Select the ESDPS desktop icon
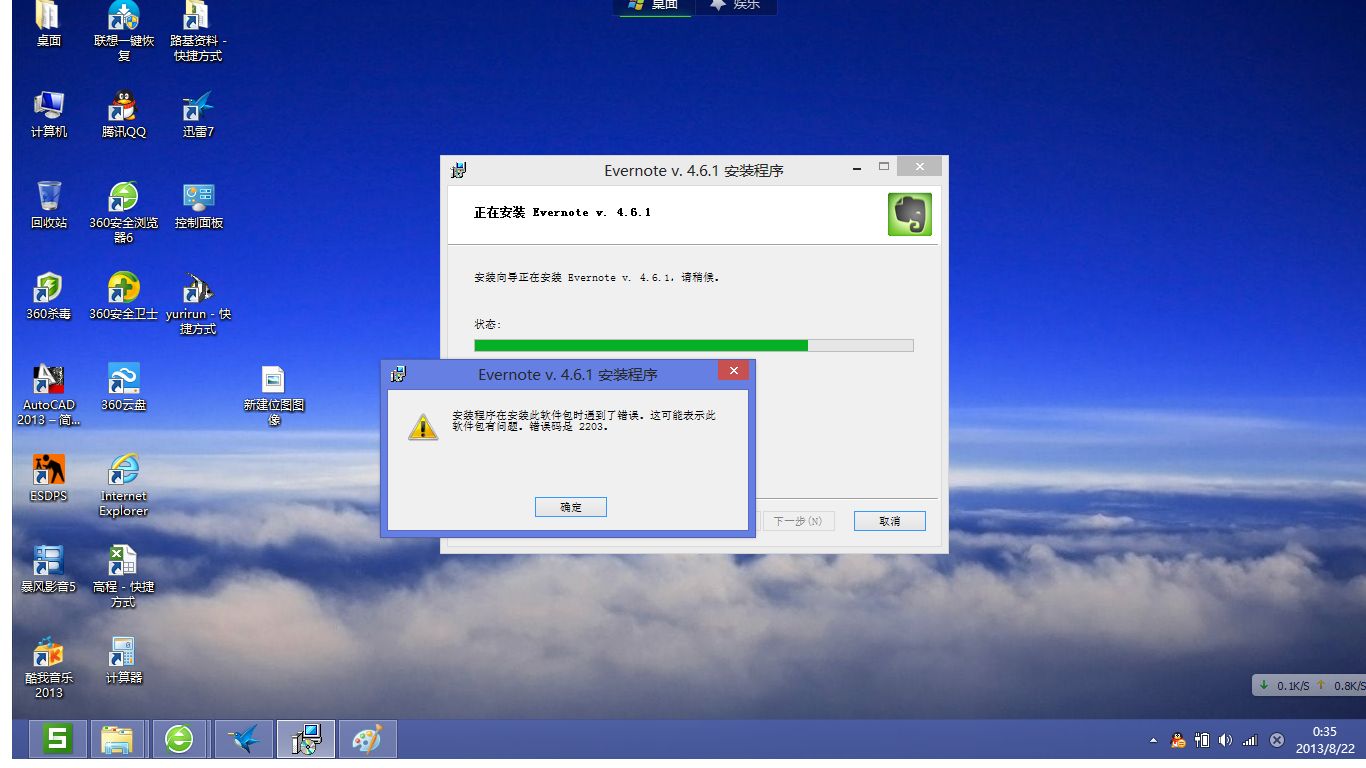Image resolution: width=1366 pixels, height=768 pixels. point(49,478)
